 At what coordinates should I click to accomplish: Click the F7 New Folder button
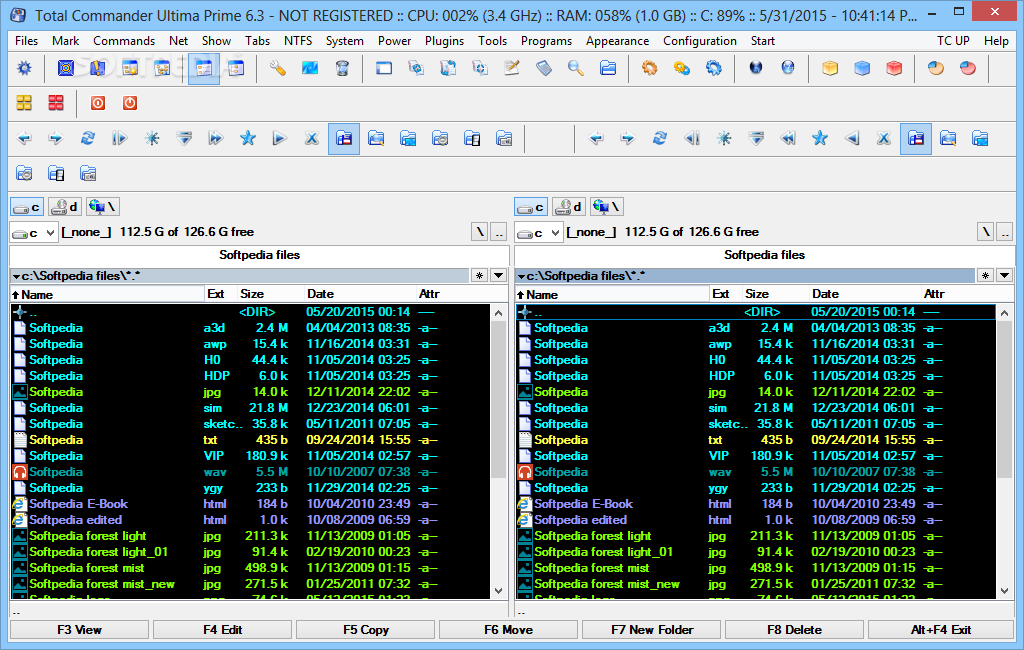652,630
